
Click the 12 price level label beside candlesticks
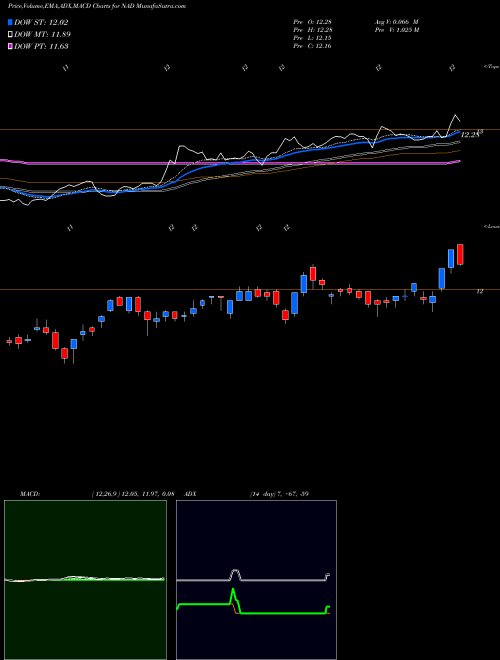[x=479, y=291]
